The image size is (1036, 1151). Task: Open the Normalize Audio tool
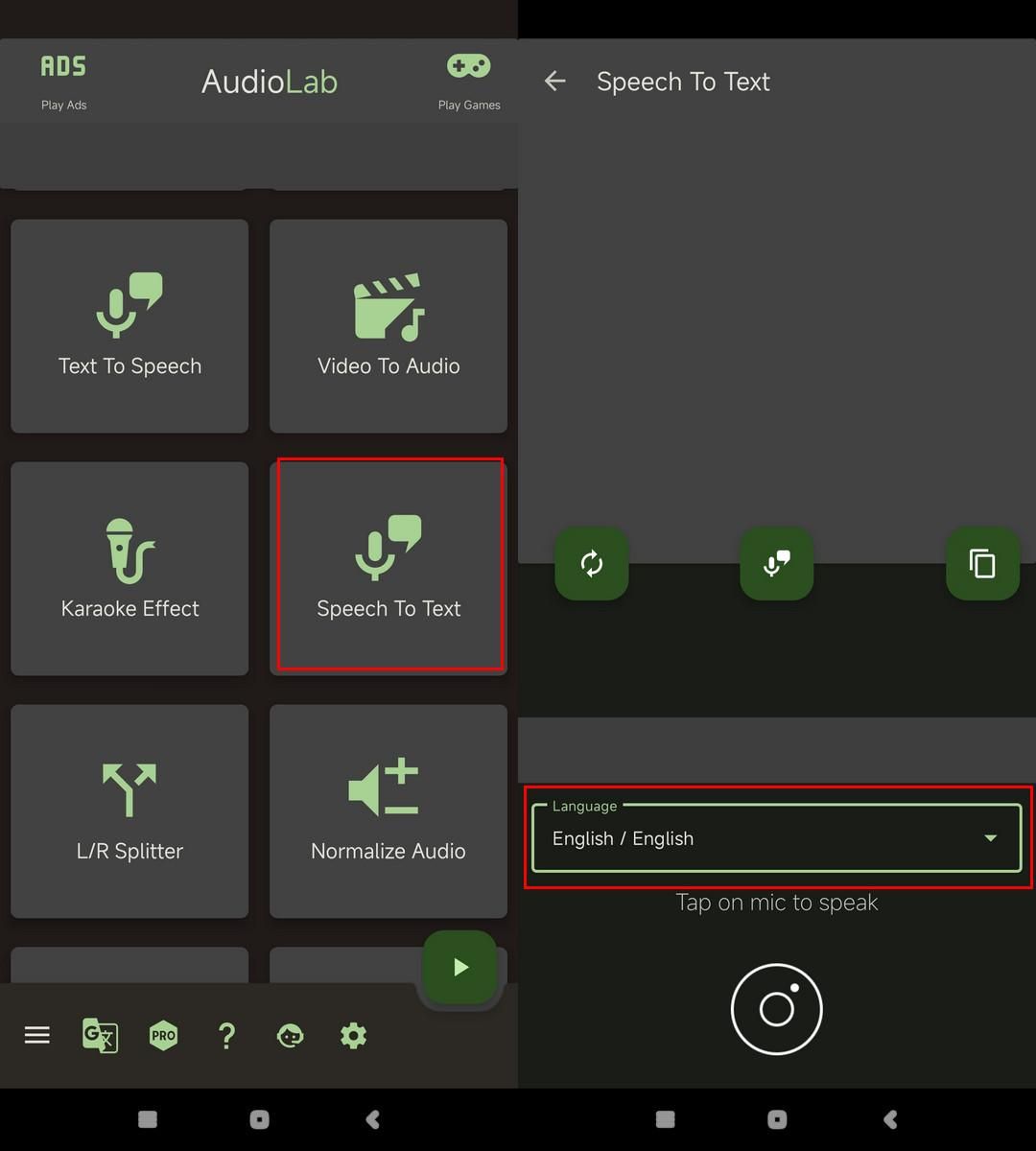[x=388, y=811]
